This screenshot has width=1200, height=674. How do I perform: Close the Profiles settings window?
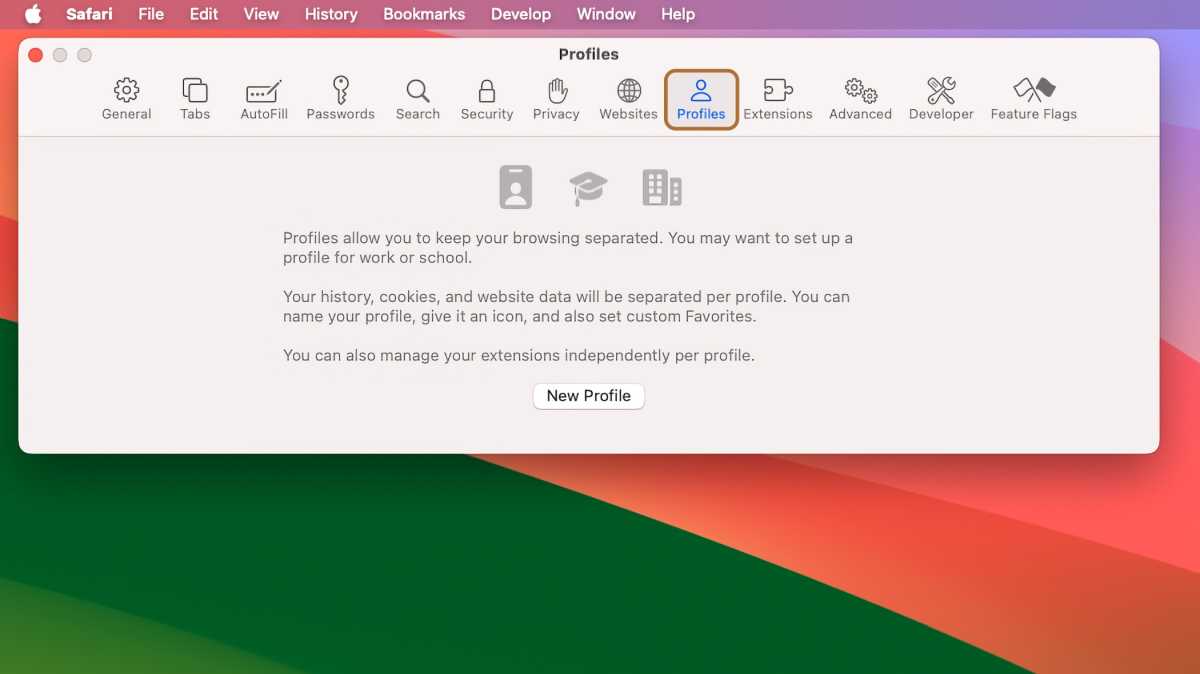click(x=36, y=55)
